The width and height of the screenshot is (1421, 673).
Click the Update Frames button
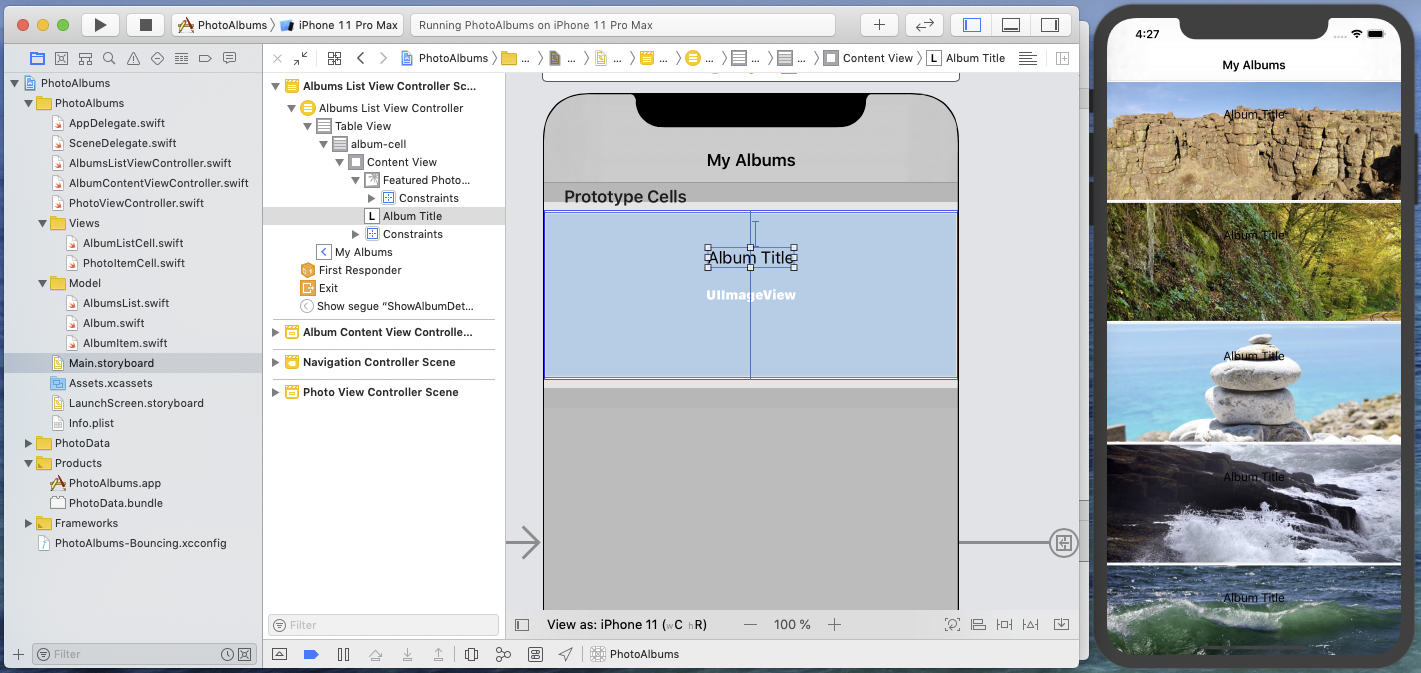point(952,625)
